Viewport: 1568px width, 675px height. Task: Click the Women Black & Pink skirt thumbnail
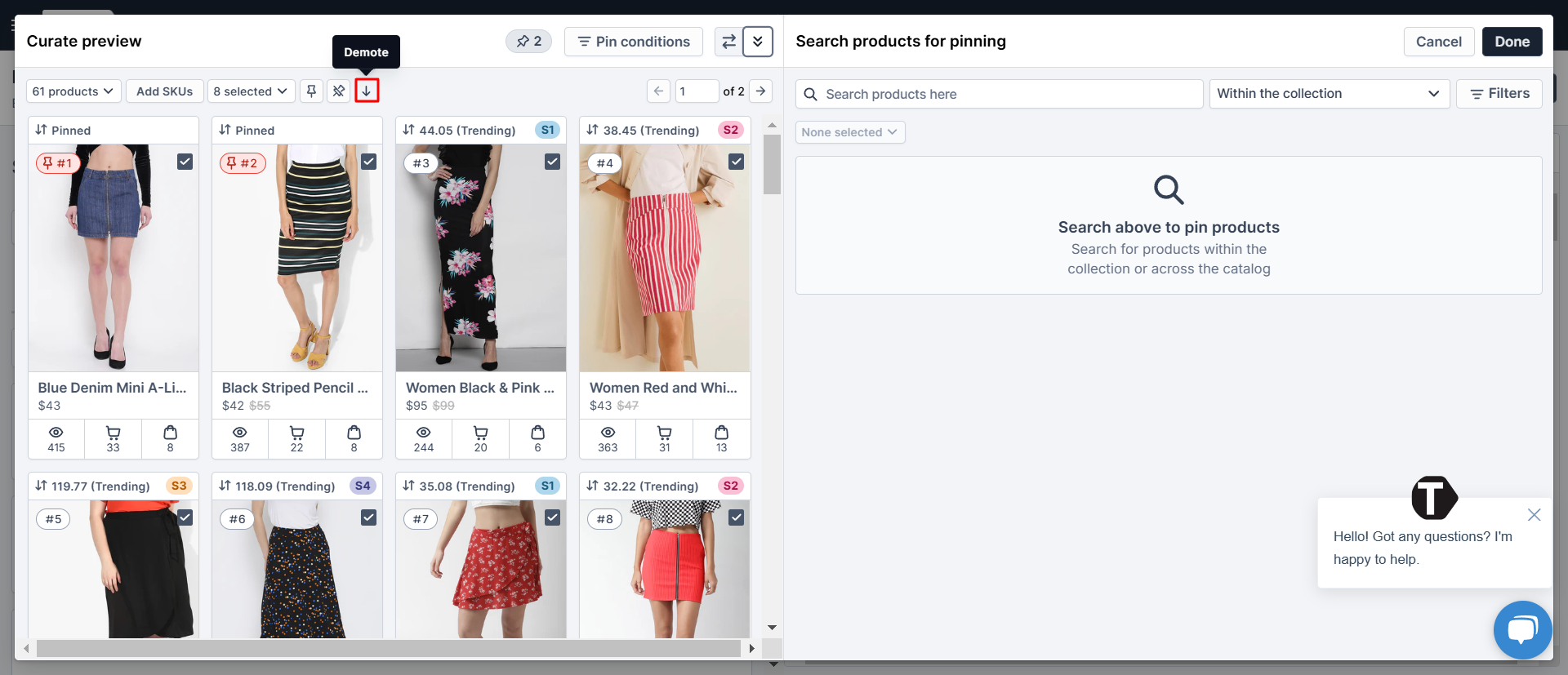tap(481, 258)
